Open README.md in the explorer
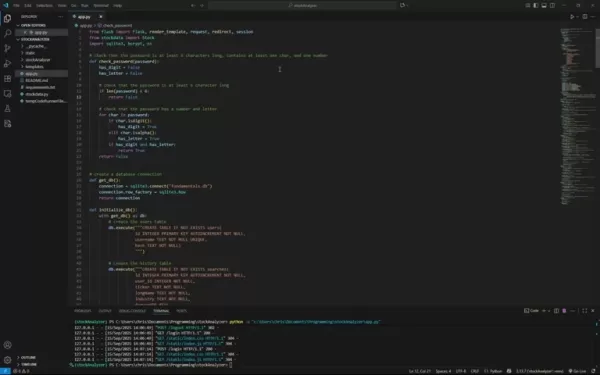The width and height of the screenshot is (600, 375). pyautogui.click(x=37, y=80)
